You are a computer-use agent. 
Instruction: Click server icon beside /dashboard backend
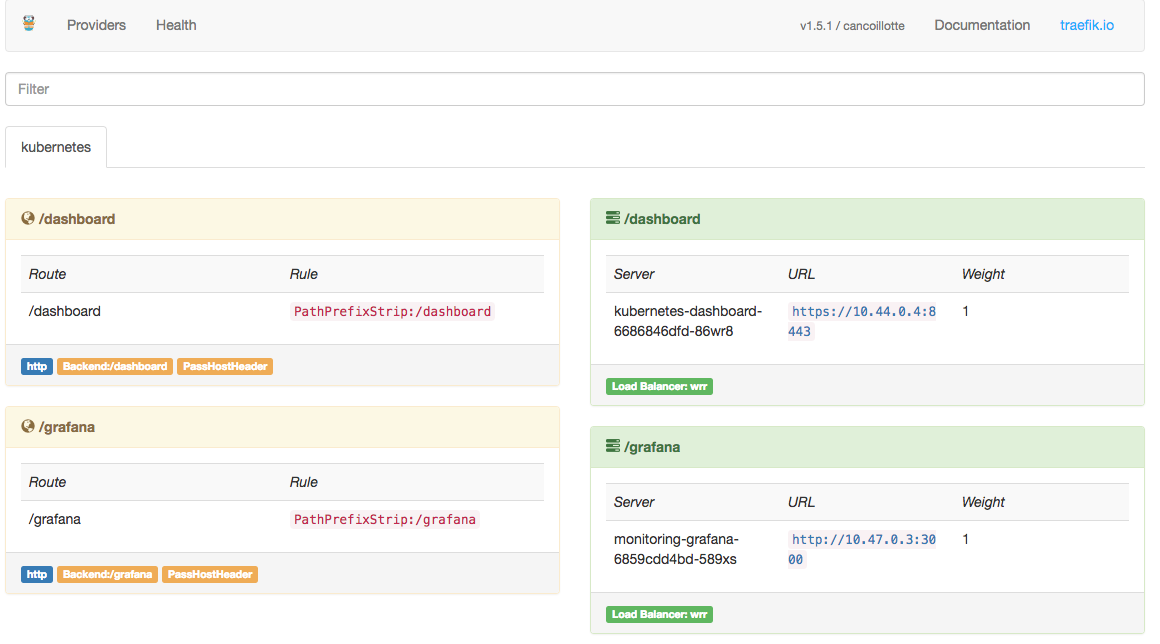tap(613, 217)
